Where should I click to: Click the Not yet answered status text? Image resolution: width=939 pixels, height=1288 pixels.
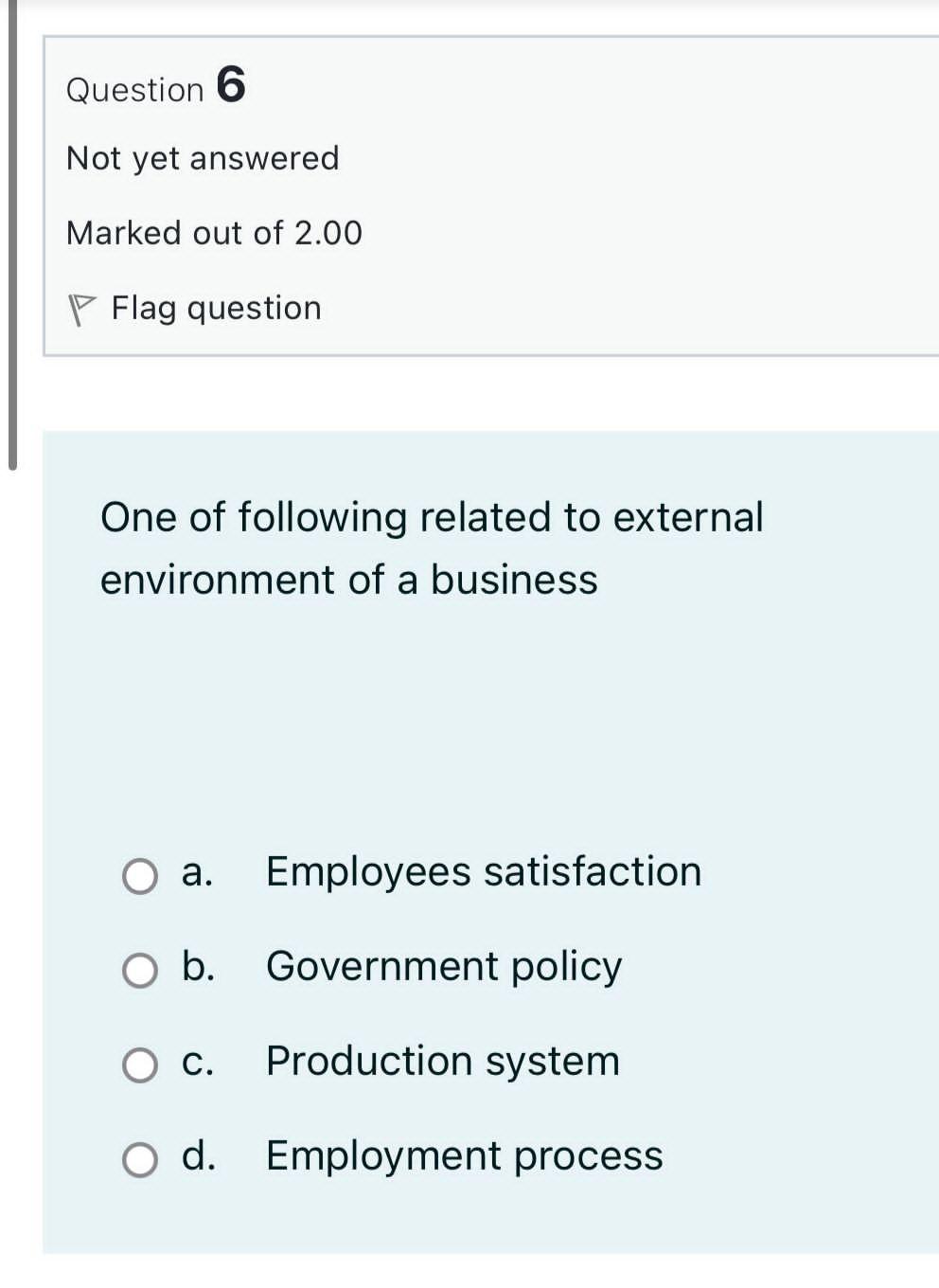(202, 158)
